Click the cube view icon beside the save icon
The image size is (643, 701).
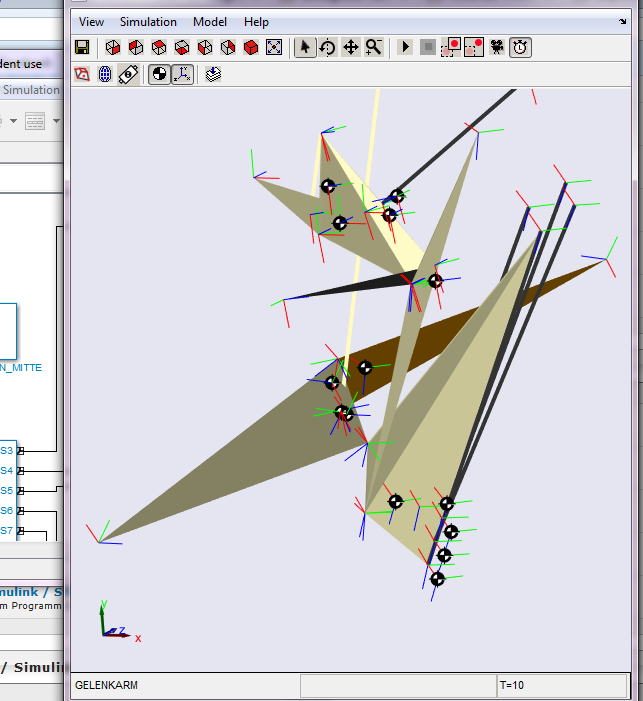[113, 47]
